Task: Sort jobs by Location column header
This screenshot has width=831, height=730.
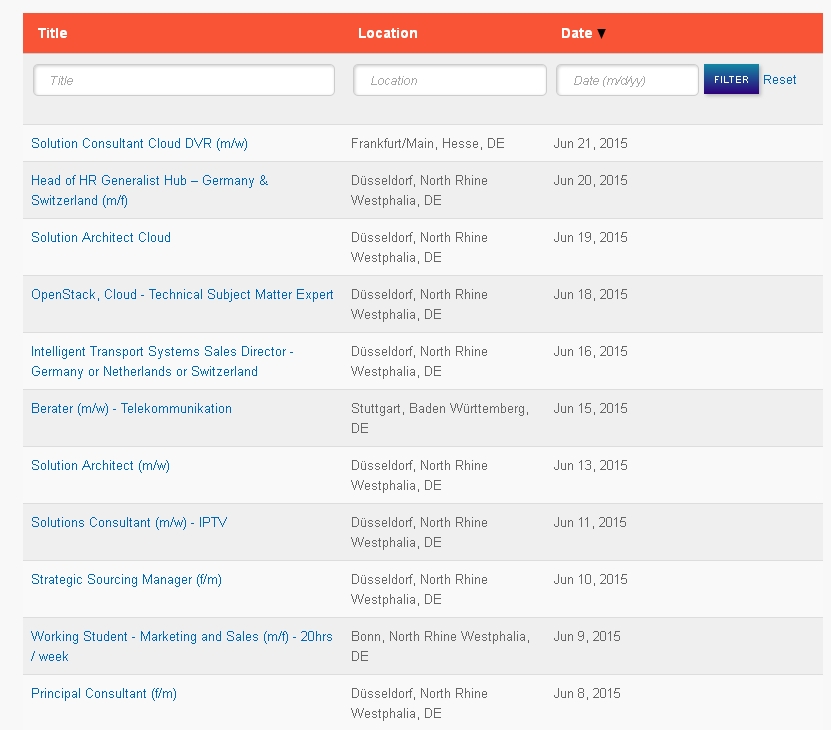Action: click(387, 33)
